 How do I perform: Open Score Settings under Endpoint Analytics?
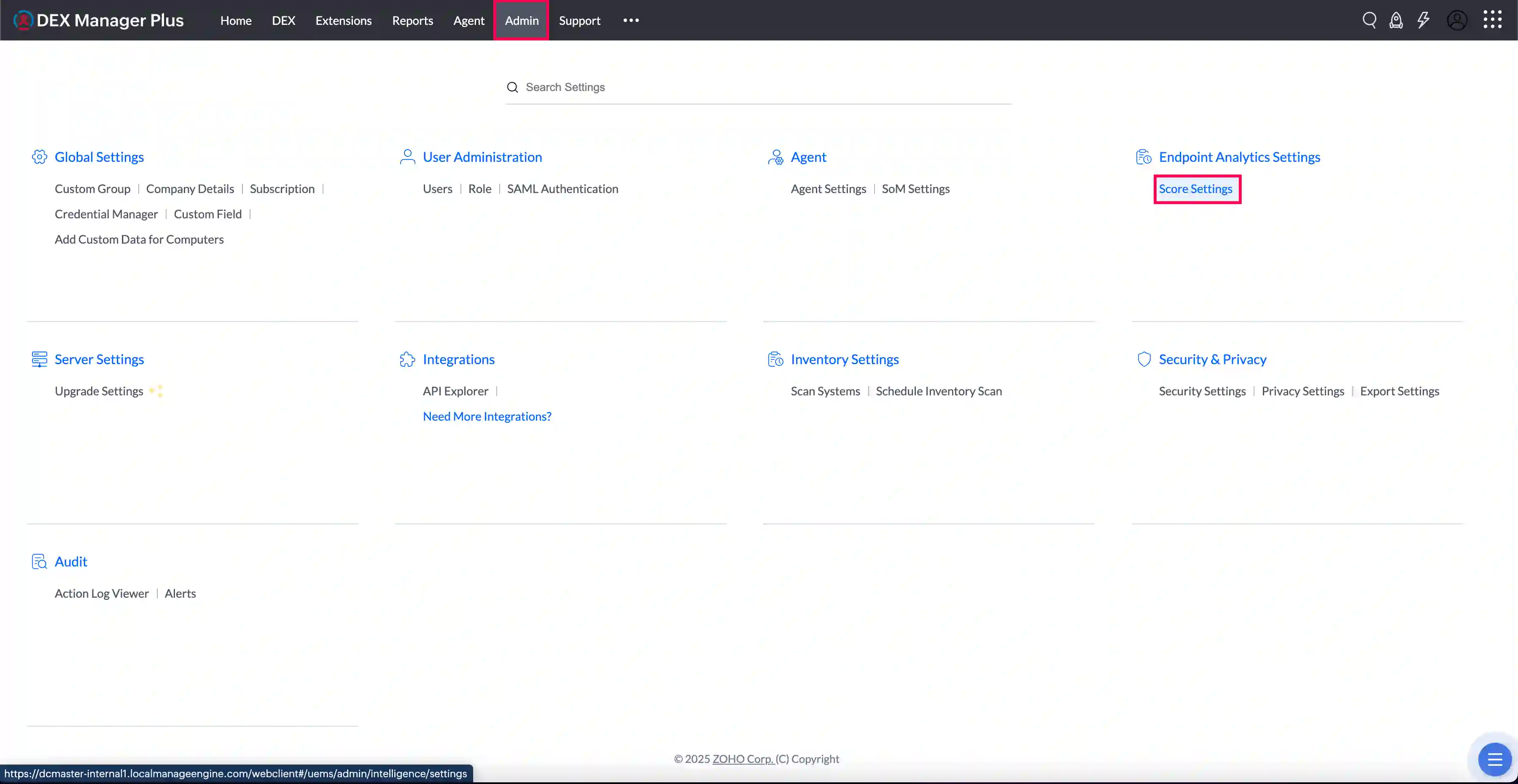(1196, 188)
